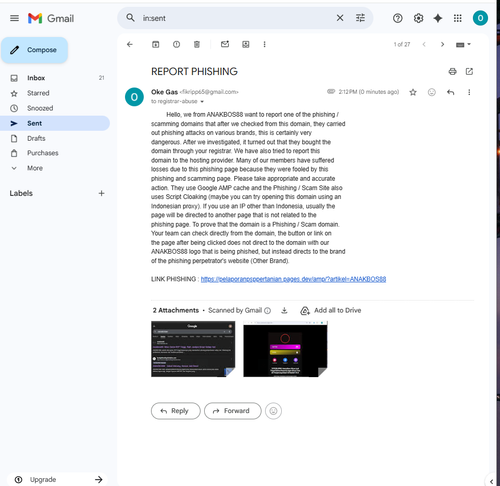Open the Google search screenshot attachment

pyautogui.click(x=193, y=349)
